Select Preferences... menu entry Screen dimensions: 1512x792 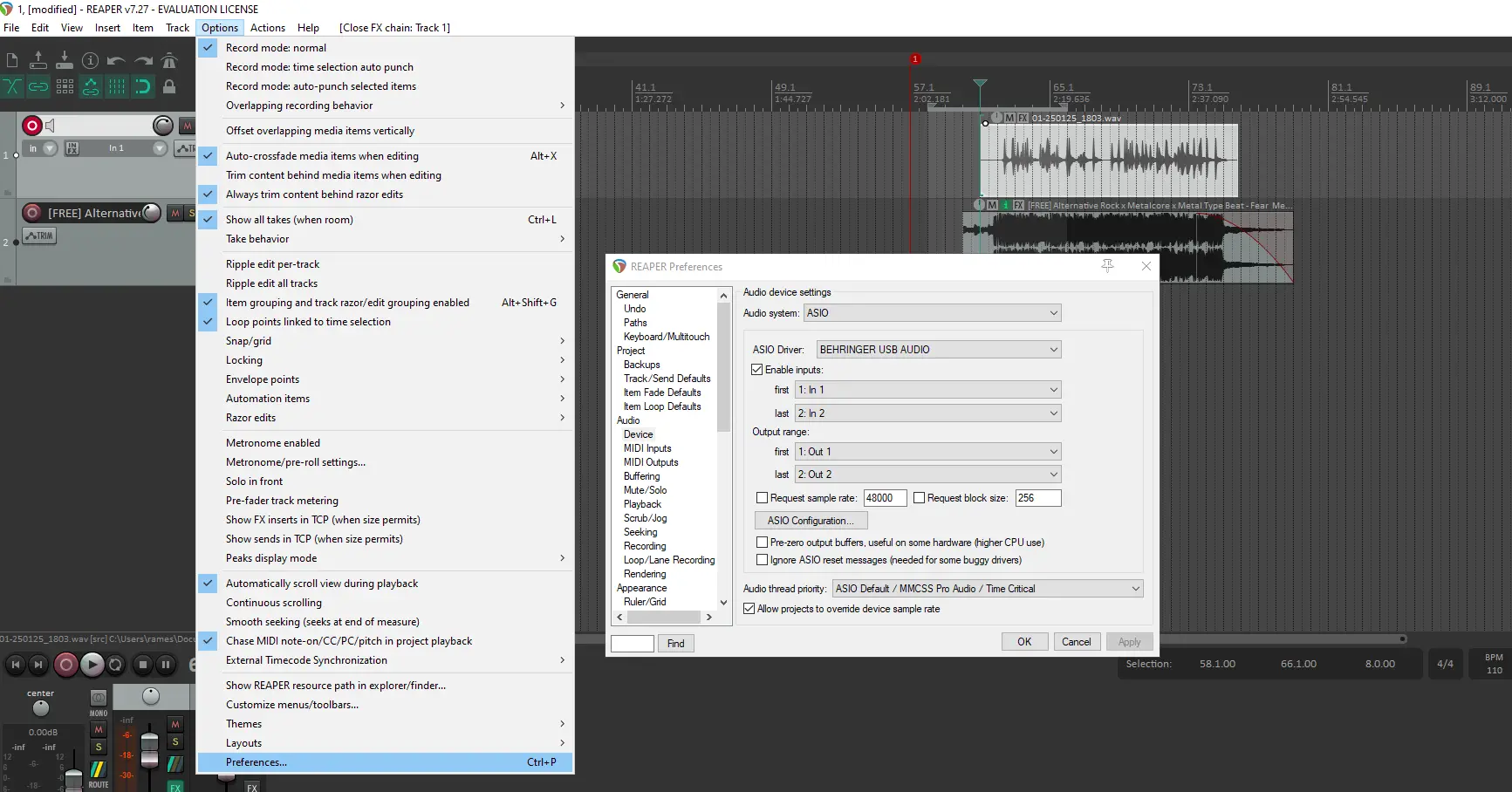386,762
